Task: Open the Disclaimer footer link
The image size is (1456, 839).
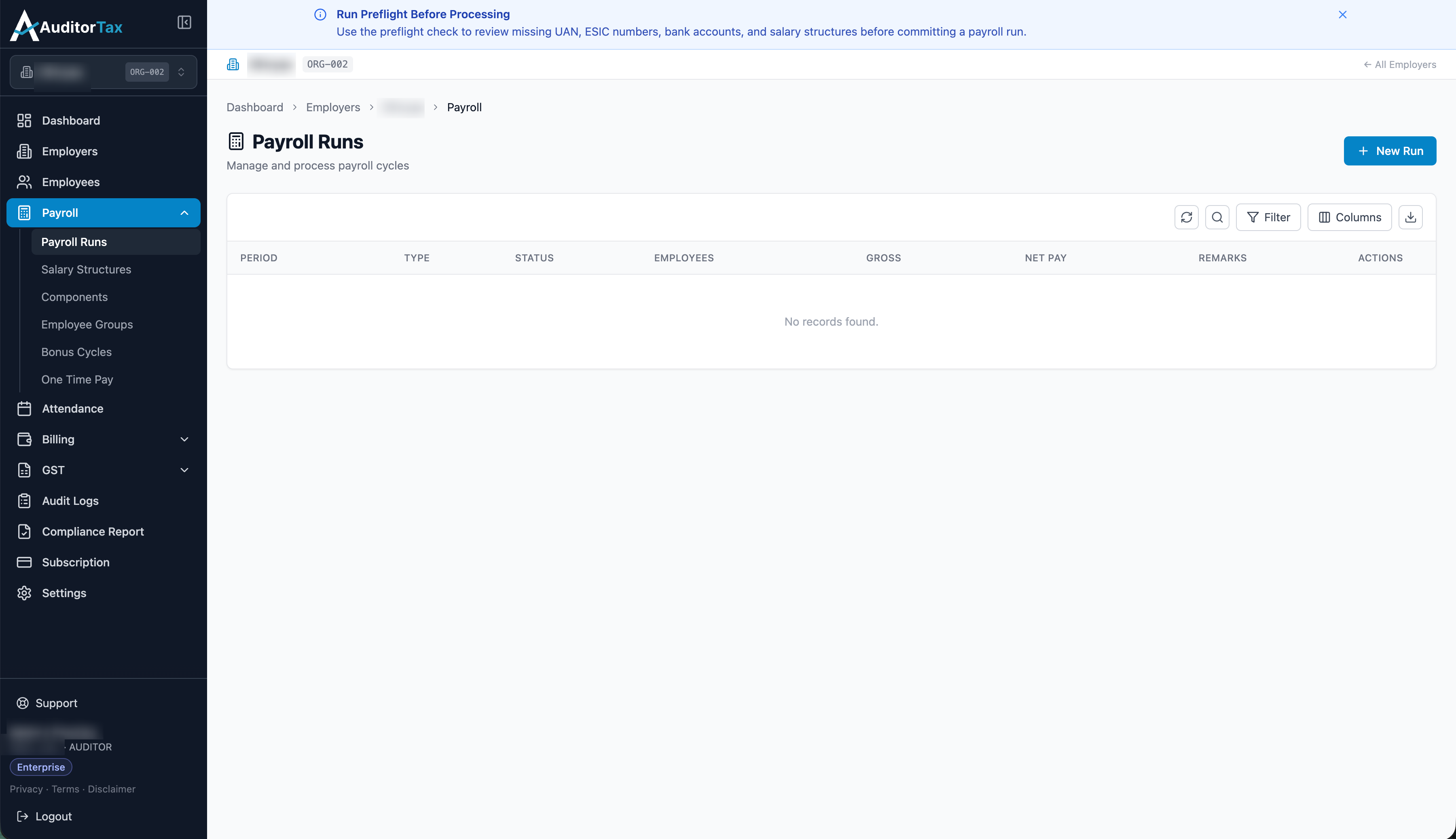Action: tap(112, 789)
